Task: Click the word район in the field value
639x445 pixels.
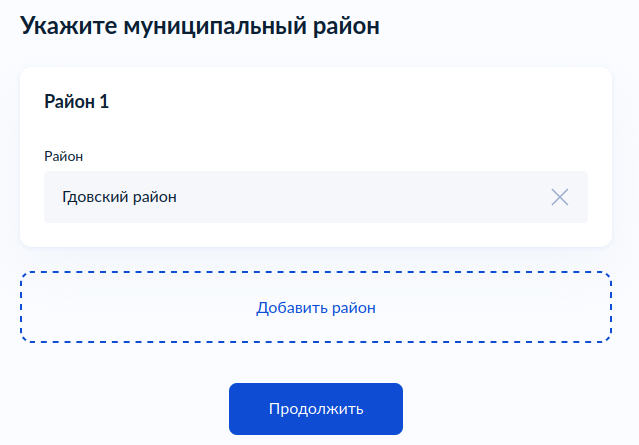Action: tap(155, 197)
